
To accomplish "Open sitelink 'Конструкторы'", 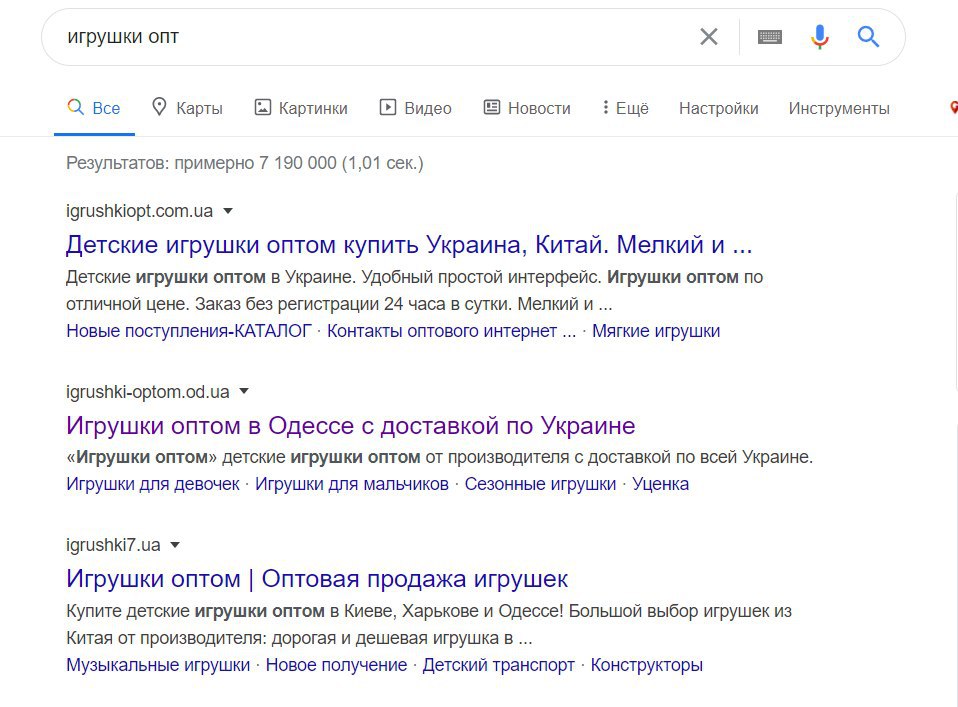I will pyautogui.click(x=646, y=665).
